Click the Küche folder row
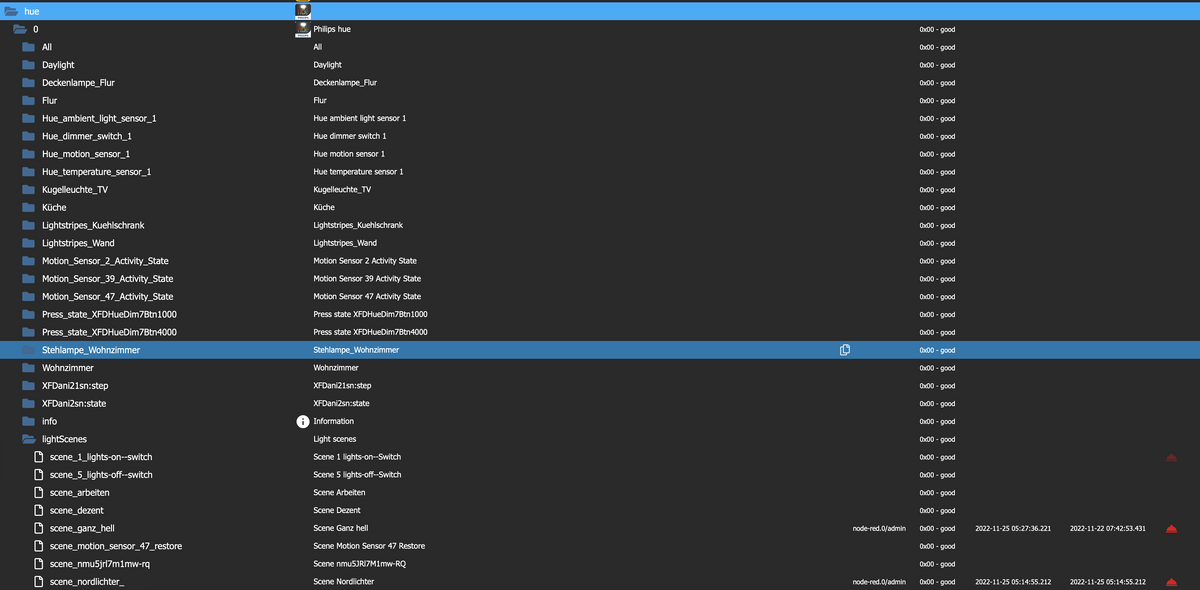 pyautogui.click(x=55, y=207)
